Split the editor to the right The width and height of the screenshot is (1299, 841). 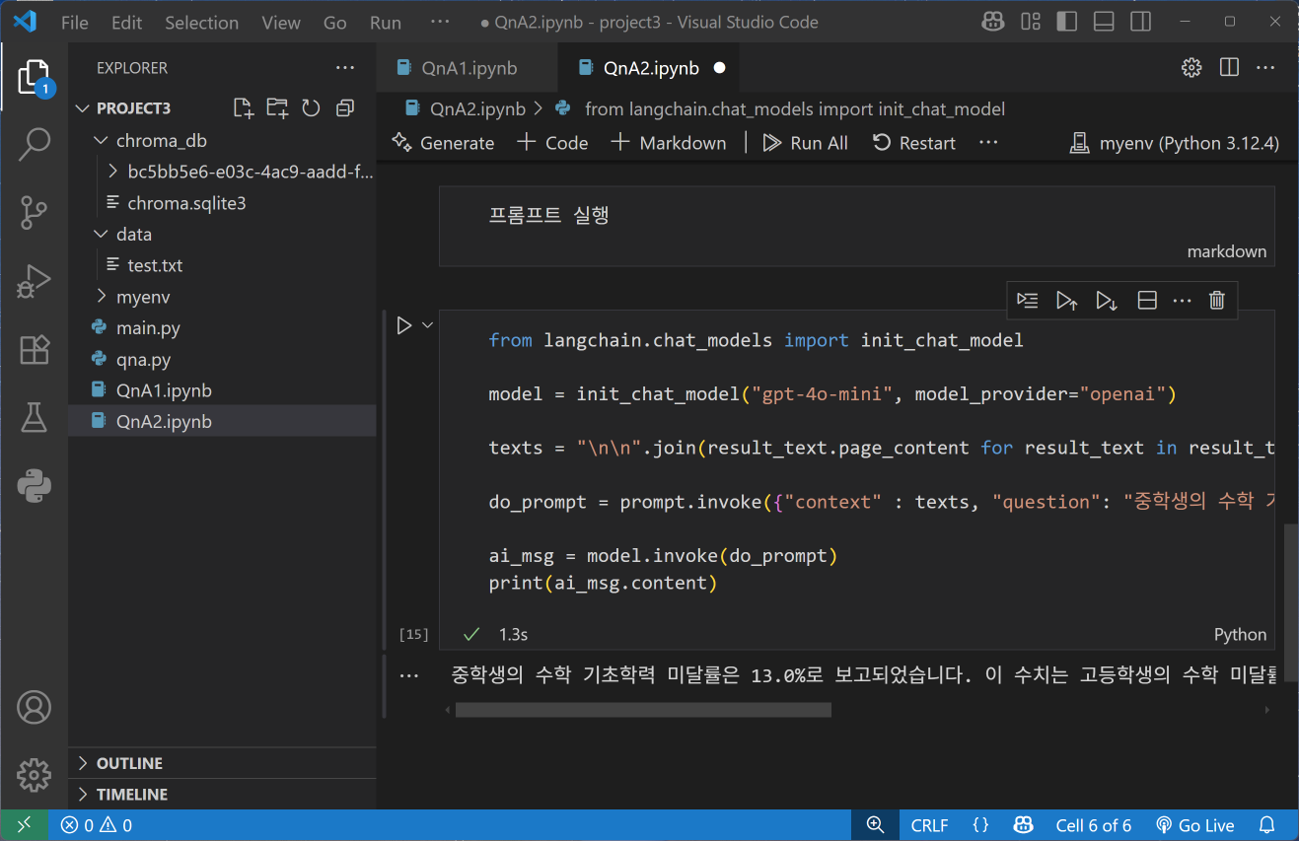coord(1229,68)
